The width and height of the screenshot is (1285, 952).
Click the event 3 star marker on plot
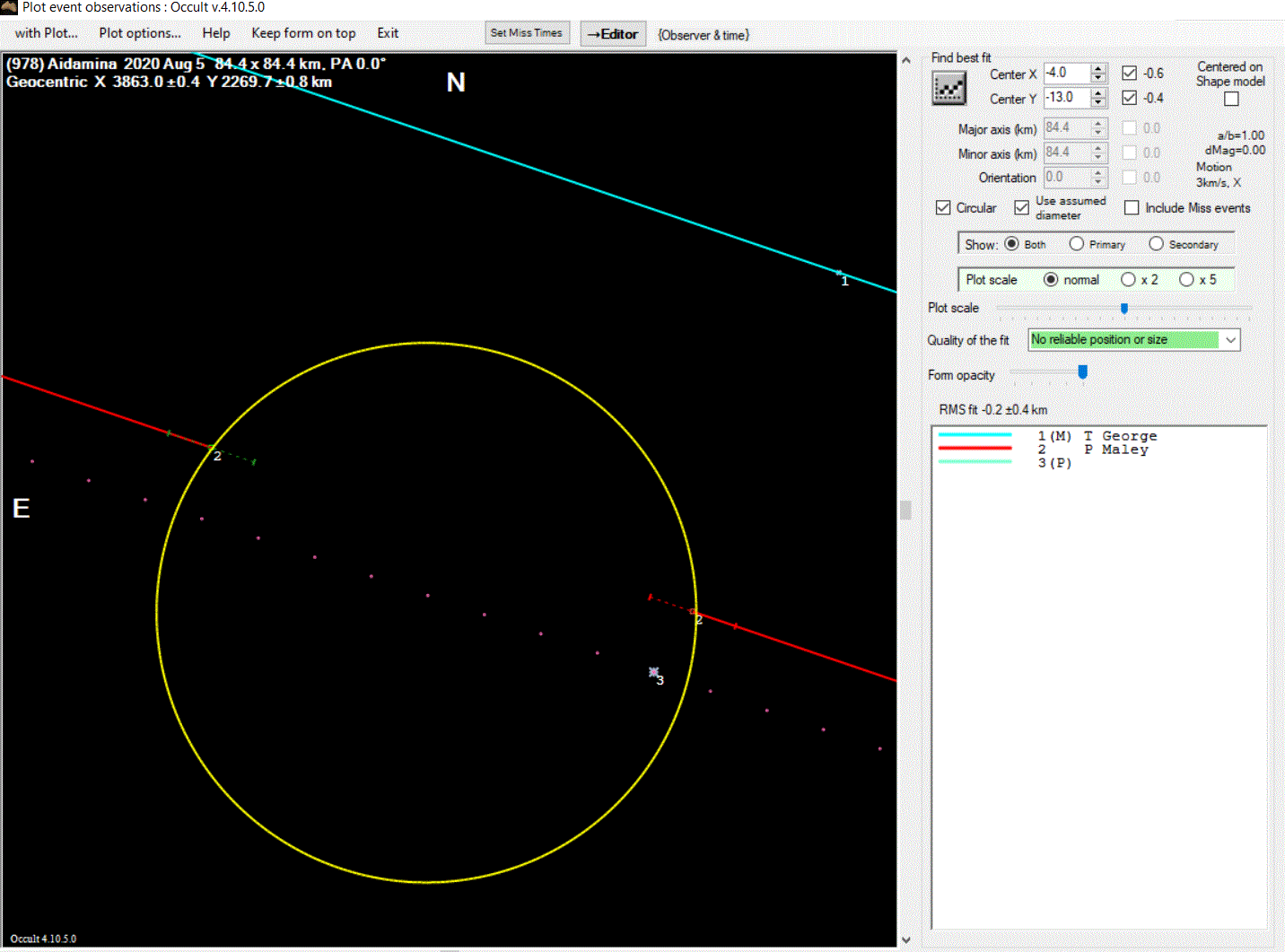(654, 672)
